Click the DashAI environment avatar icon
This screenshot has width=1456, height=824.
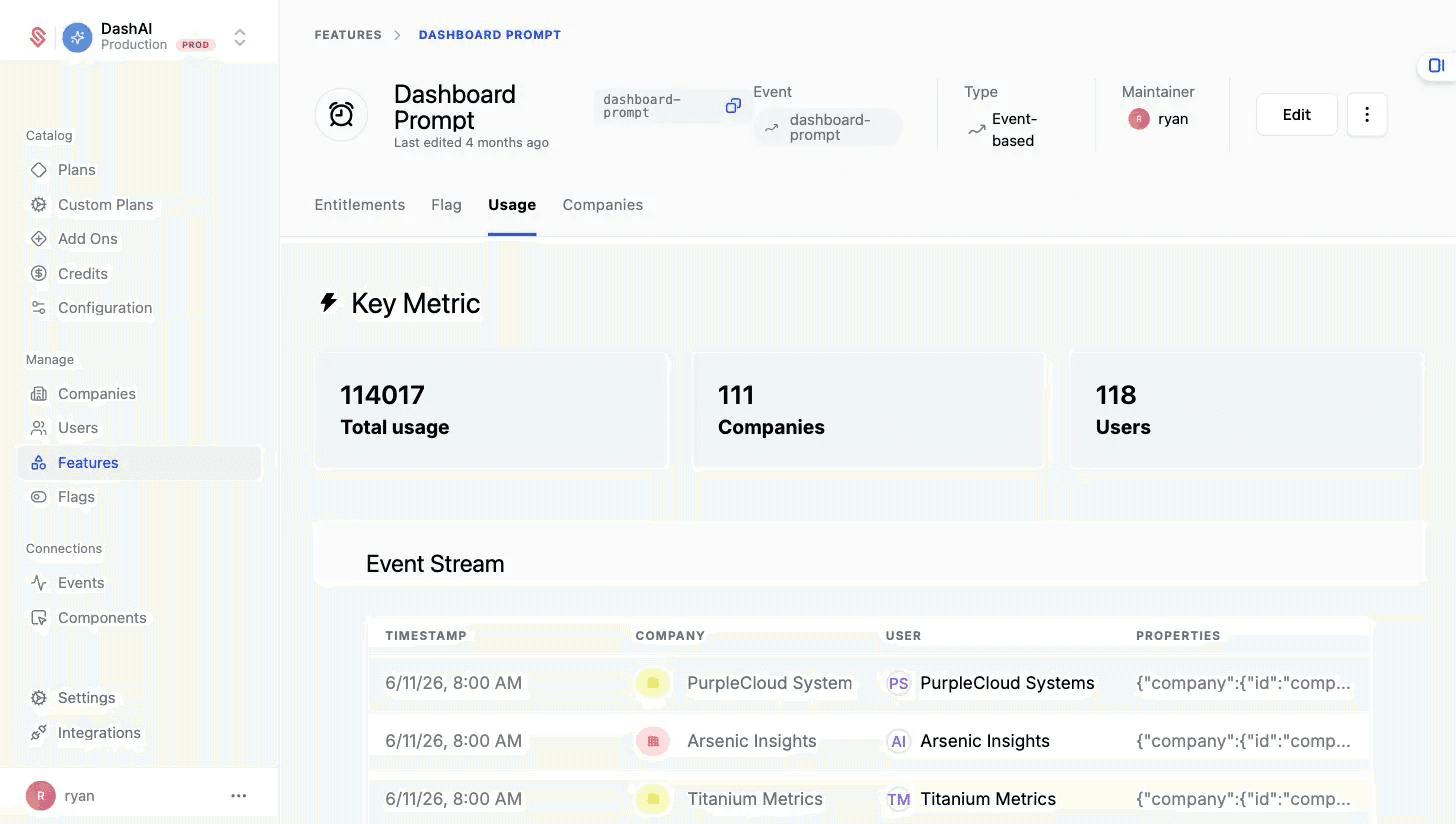coord(77,38)
